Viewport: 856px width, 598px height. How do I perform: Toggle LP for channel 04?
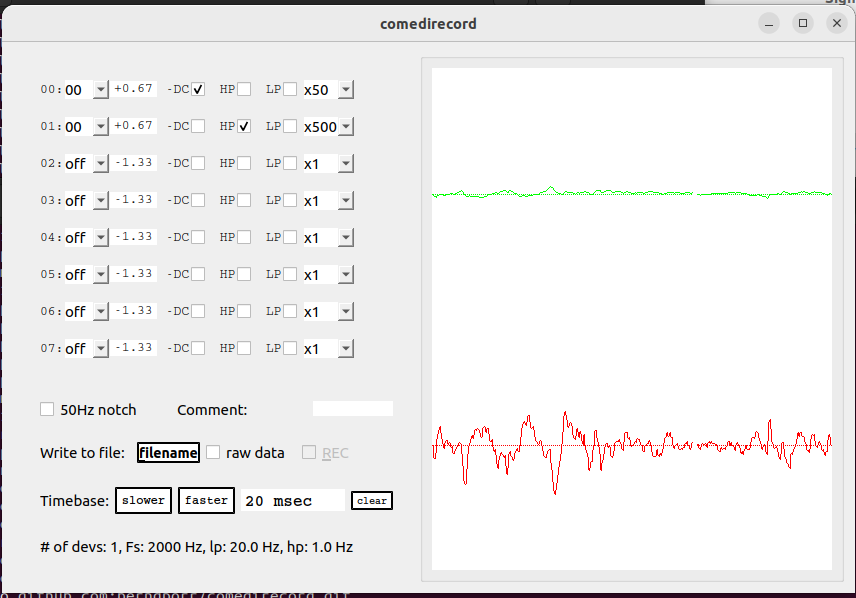pyautogui.click(x=290, y=238)
